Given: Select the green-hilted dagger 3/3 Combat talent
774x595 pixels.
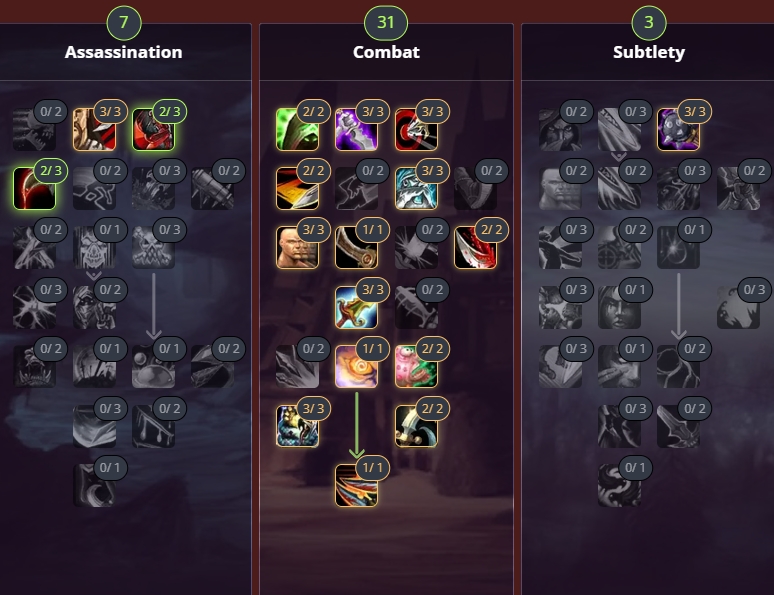Looking at the screenshot, I should pos(356,307).
